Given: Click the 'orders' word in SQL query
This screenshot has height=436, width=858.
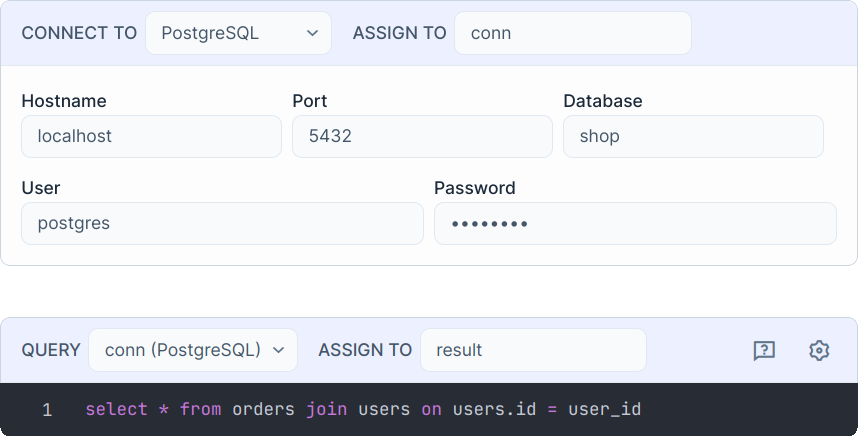Looking at the screenshot, I should coord(263,410).
